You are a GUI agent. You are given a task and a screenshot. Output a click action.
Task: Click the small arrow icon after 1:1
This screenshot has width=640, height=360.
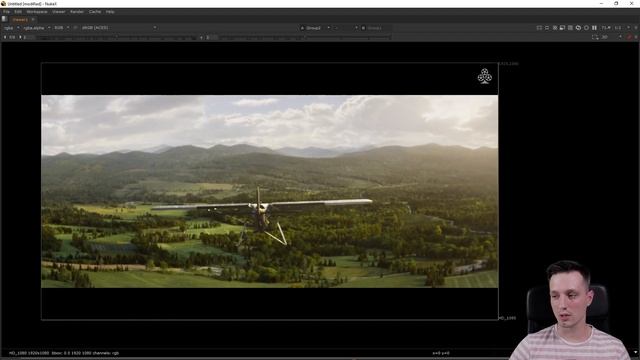click(628, 28)
